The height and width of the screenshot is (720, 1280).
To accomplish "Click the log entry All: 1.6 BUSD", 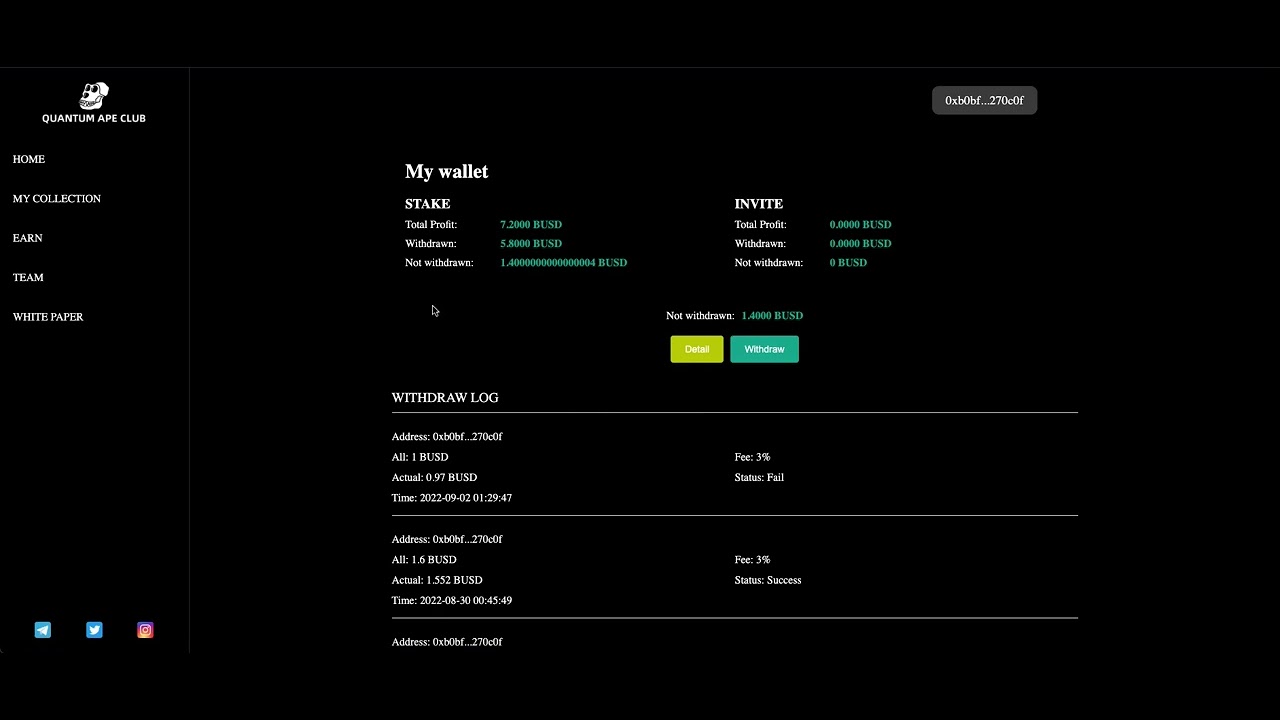I will point(424,560).
